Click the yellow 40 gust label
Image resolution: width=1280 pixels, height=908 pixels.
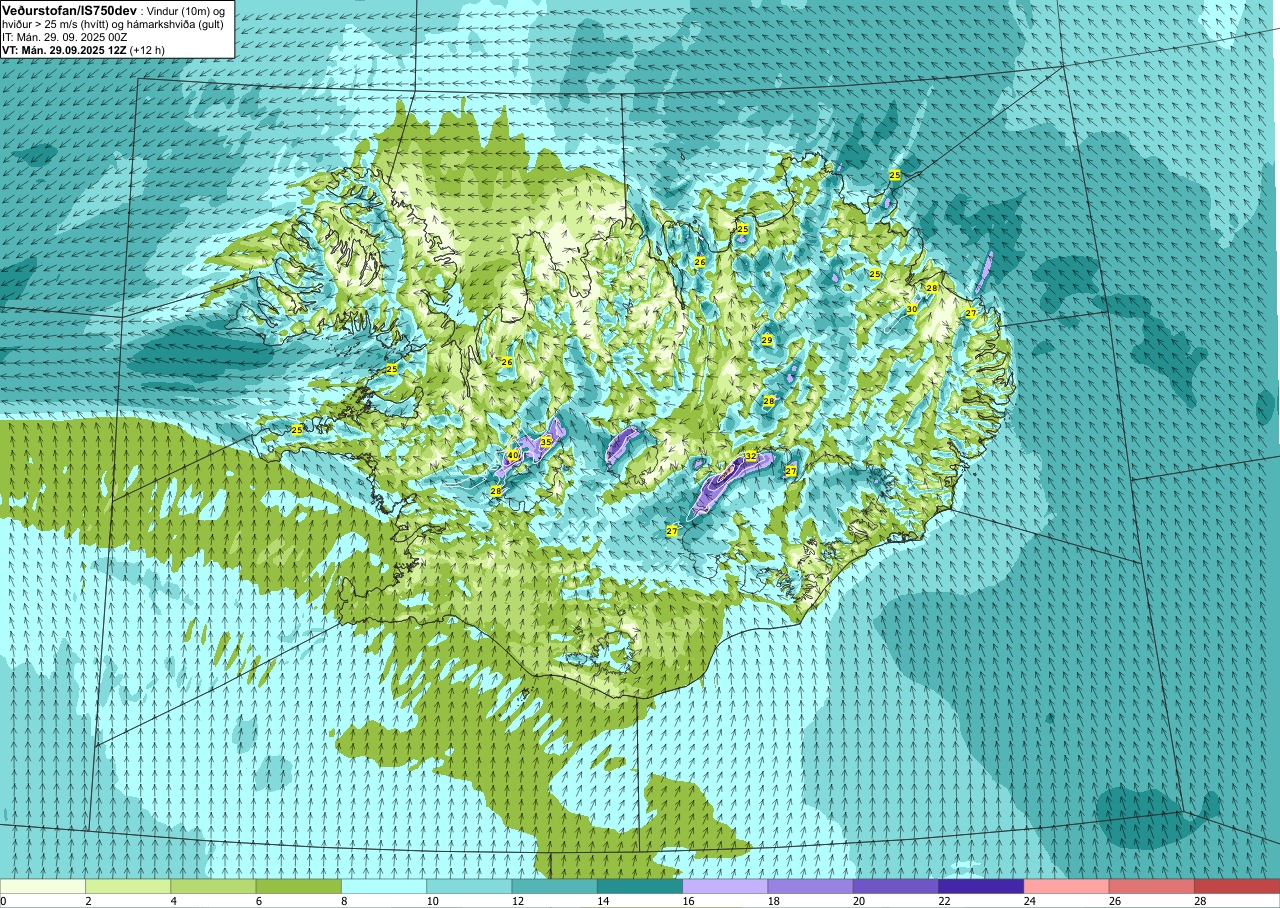tap(513, 455)
